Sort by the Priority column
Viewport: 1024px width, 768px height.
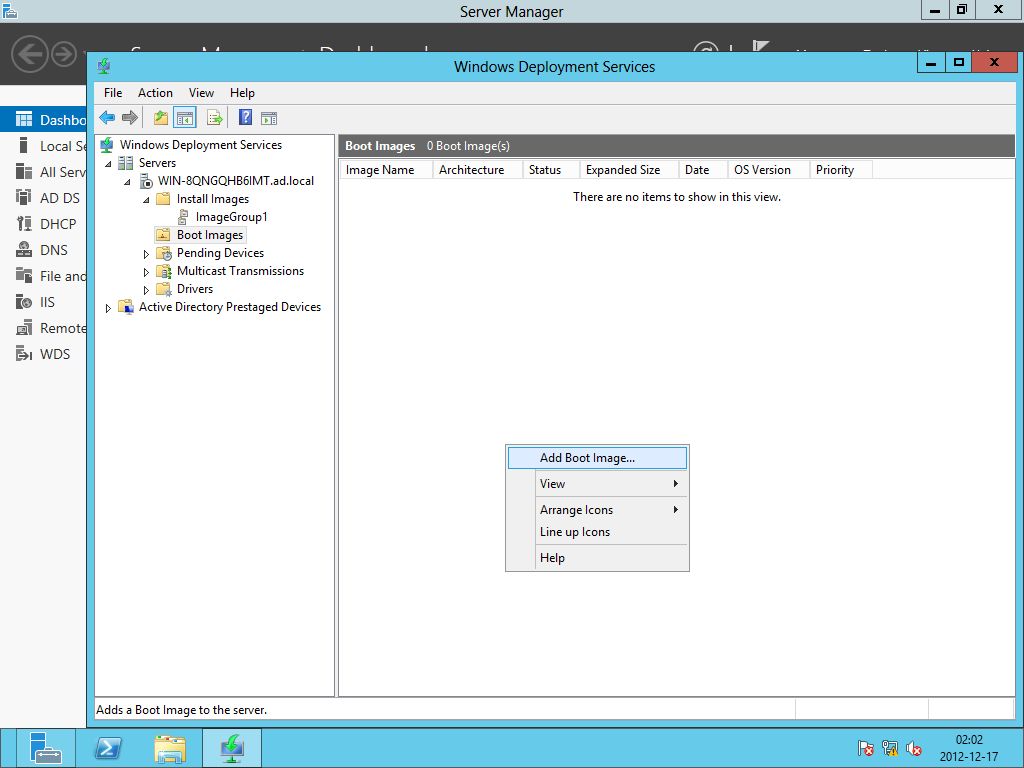coord(841,170)
